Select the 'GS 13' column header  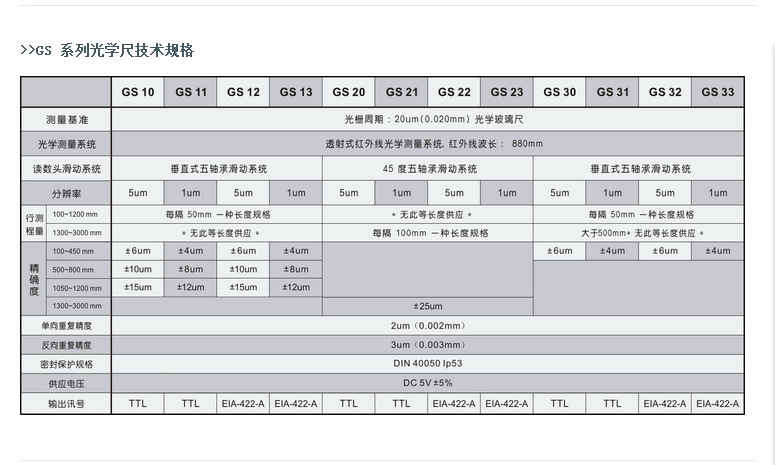click(296, 92)
